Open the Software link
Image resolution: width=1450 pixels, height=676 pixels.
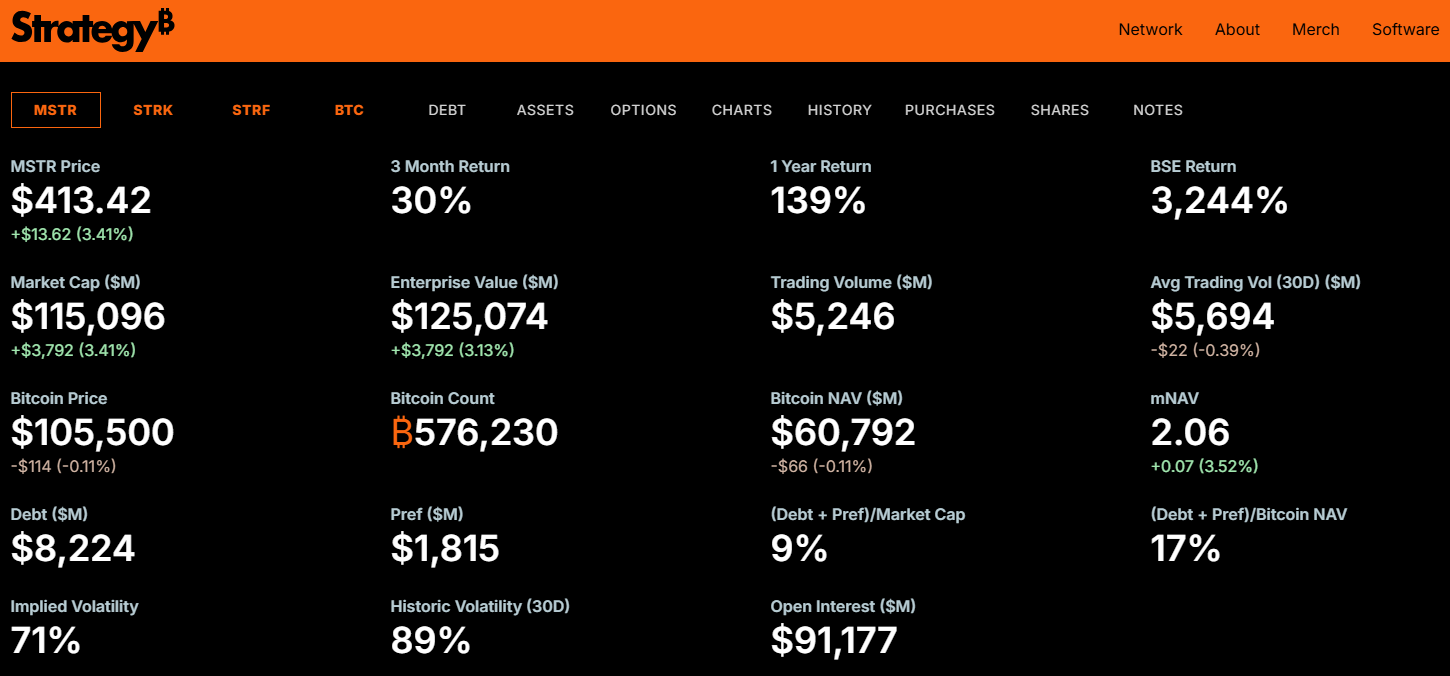[x=1405, y=30]
